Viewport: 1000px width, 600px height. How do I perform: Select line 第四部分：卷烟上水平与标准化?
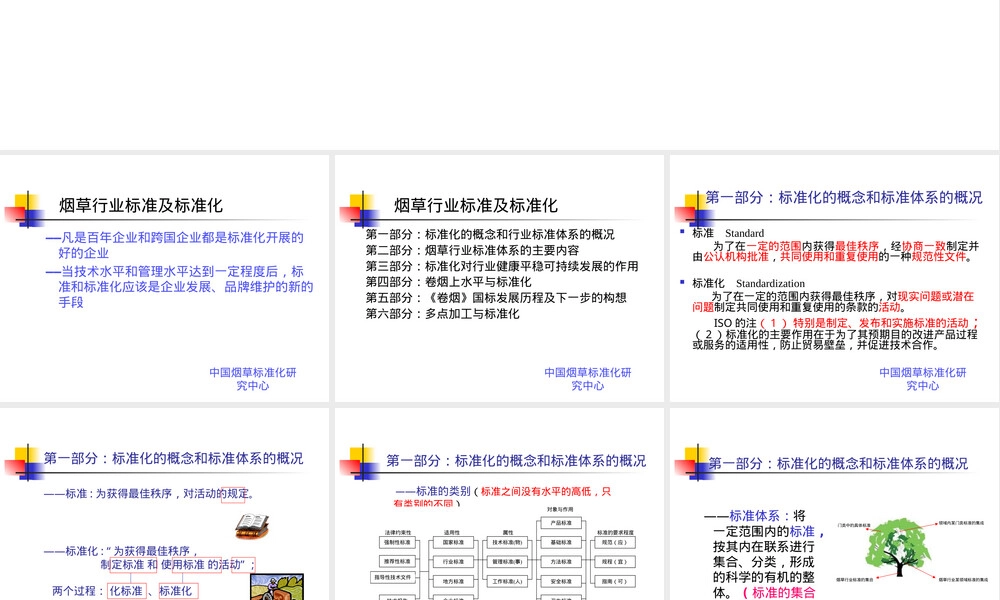tap(448, 282)
